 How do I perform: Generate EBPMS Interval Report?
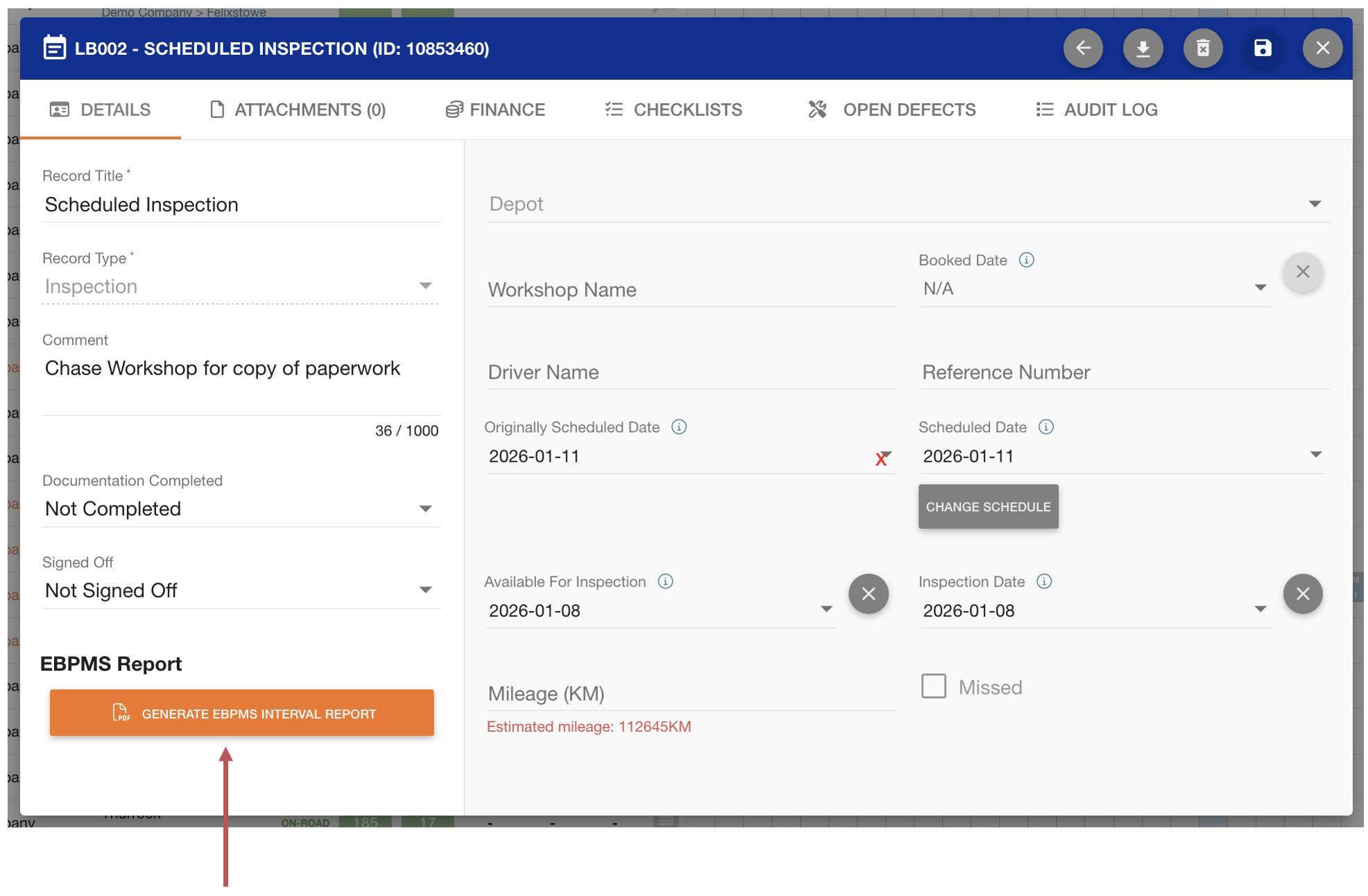[241, 713]
